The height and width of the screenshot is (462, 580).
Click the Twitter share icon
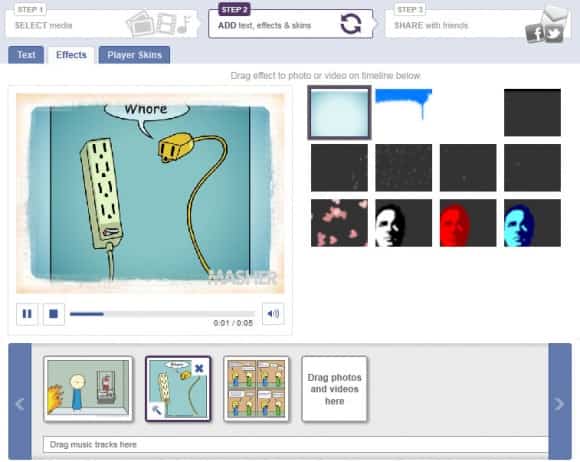(554, 34)
